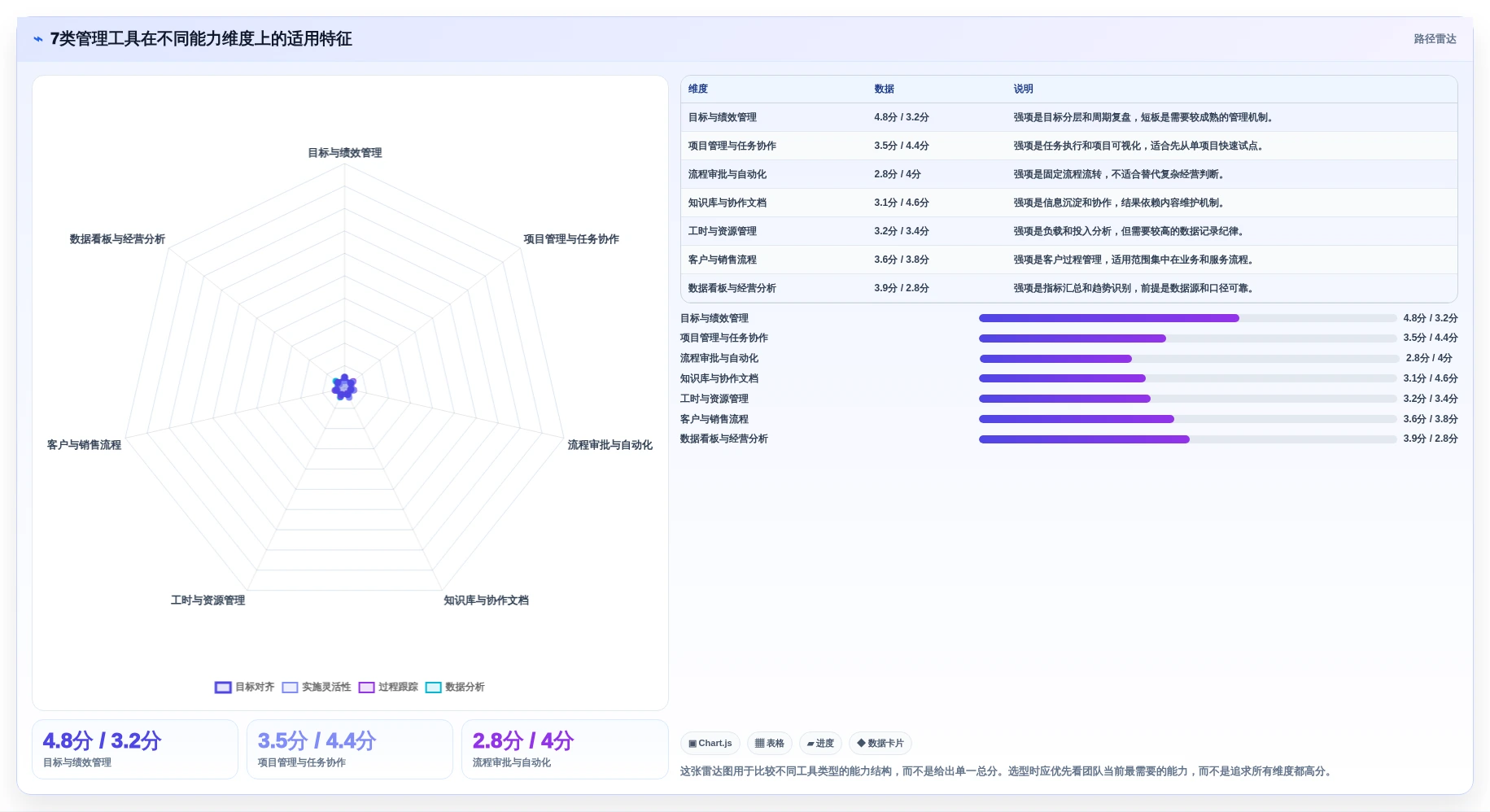Image resolution: width=1490 pixels, height=812 pixels.
Task: Click the 目标与绩效管理 progress bar
Action: pyautogui.click(x=1187, y=318)
